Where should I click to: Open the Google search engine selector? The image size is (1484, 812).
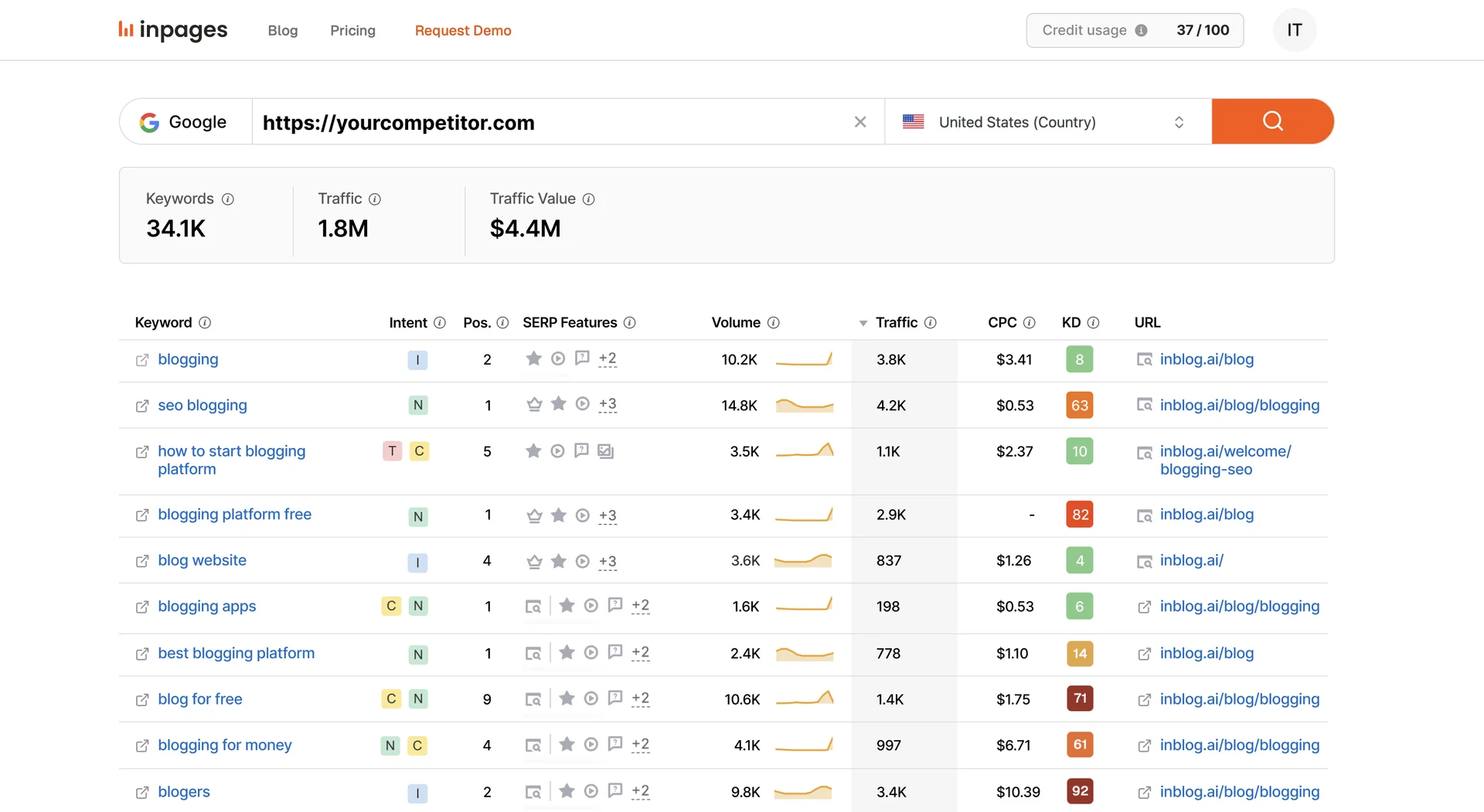185,122
